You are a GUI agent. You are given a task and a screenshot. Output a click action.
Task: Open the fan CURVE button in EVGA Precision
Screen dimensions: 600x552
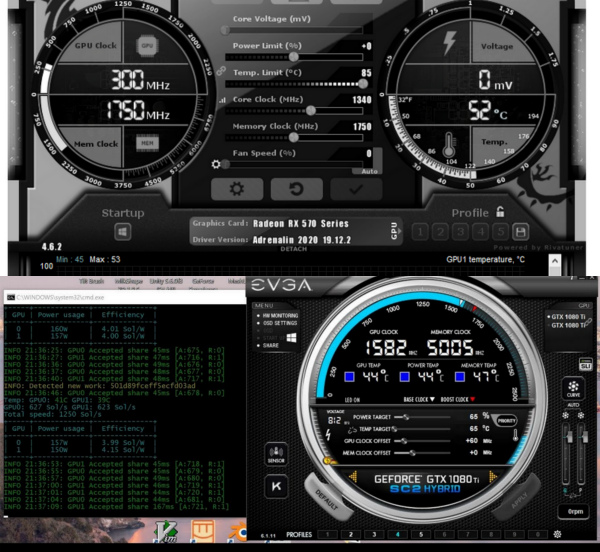coord(573,388)
